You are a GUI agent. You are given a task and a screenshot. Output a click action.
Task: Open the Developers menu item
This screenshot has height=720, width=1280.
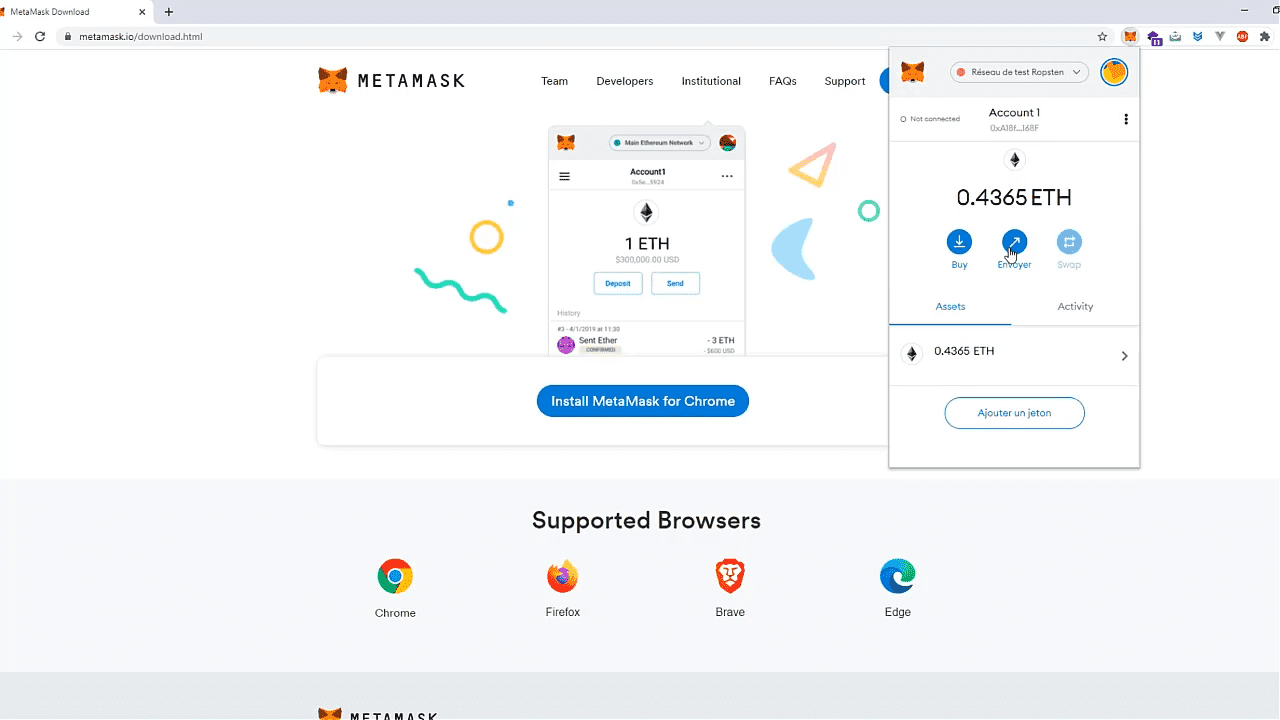pos(625,81)
